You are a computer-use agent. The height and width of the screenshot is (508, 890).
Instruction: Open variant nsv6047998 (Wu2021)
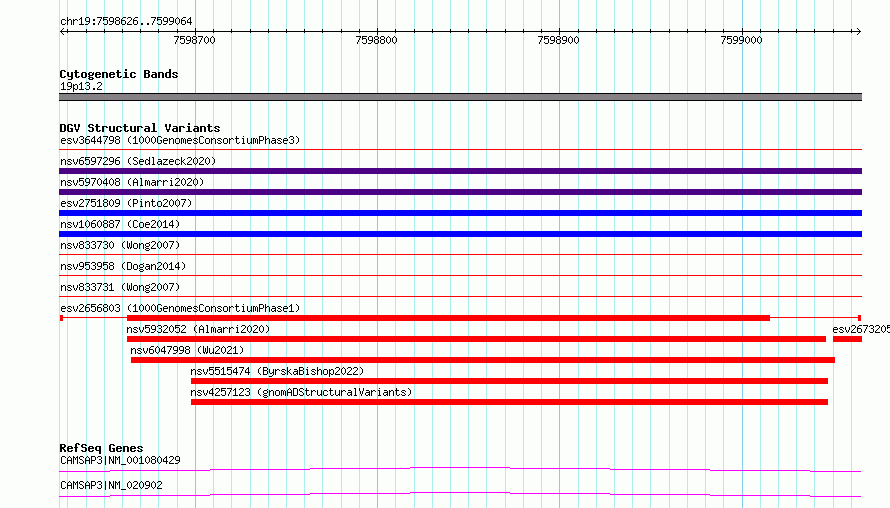[x=187, y=350]
